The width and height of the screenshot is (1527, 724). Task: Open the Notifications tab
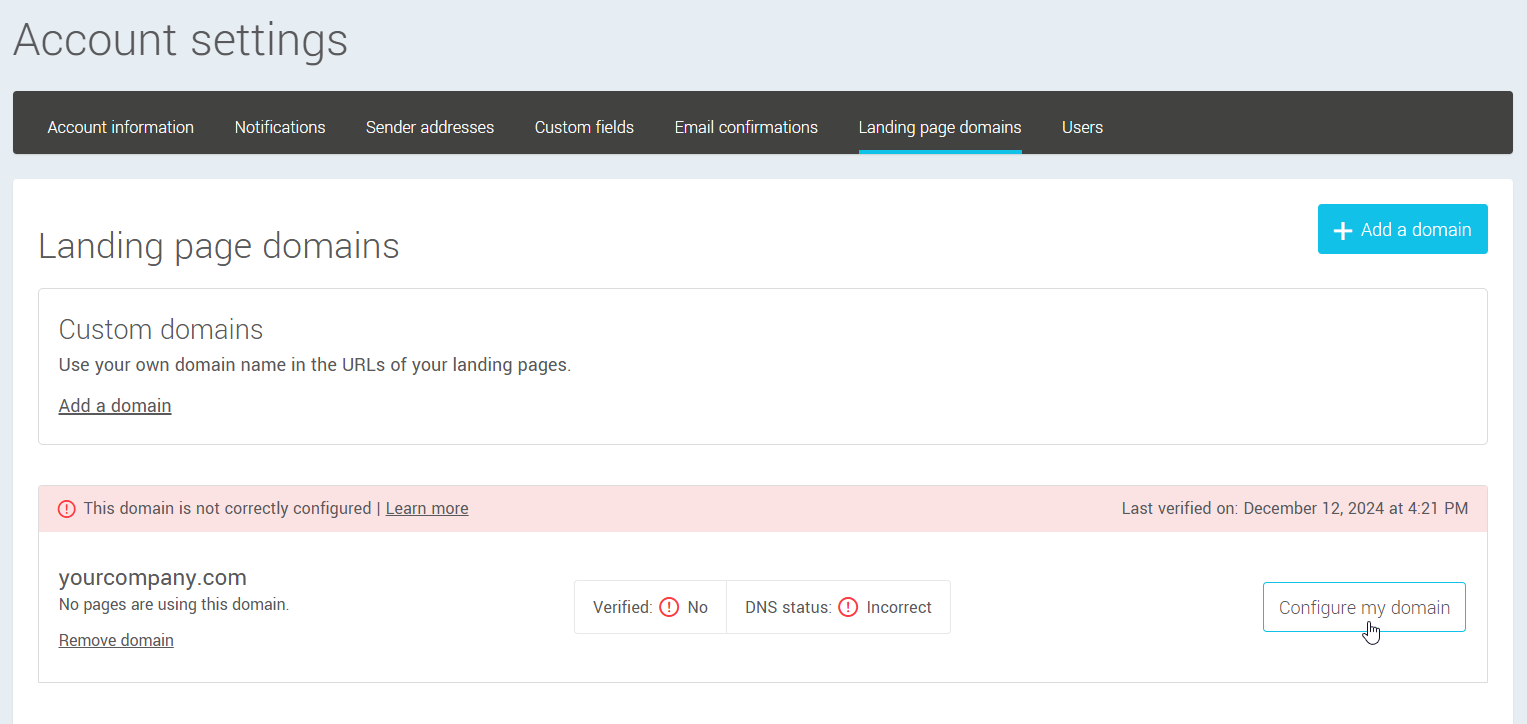[x=279, y=127]
